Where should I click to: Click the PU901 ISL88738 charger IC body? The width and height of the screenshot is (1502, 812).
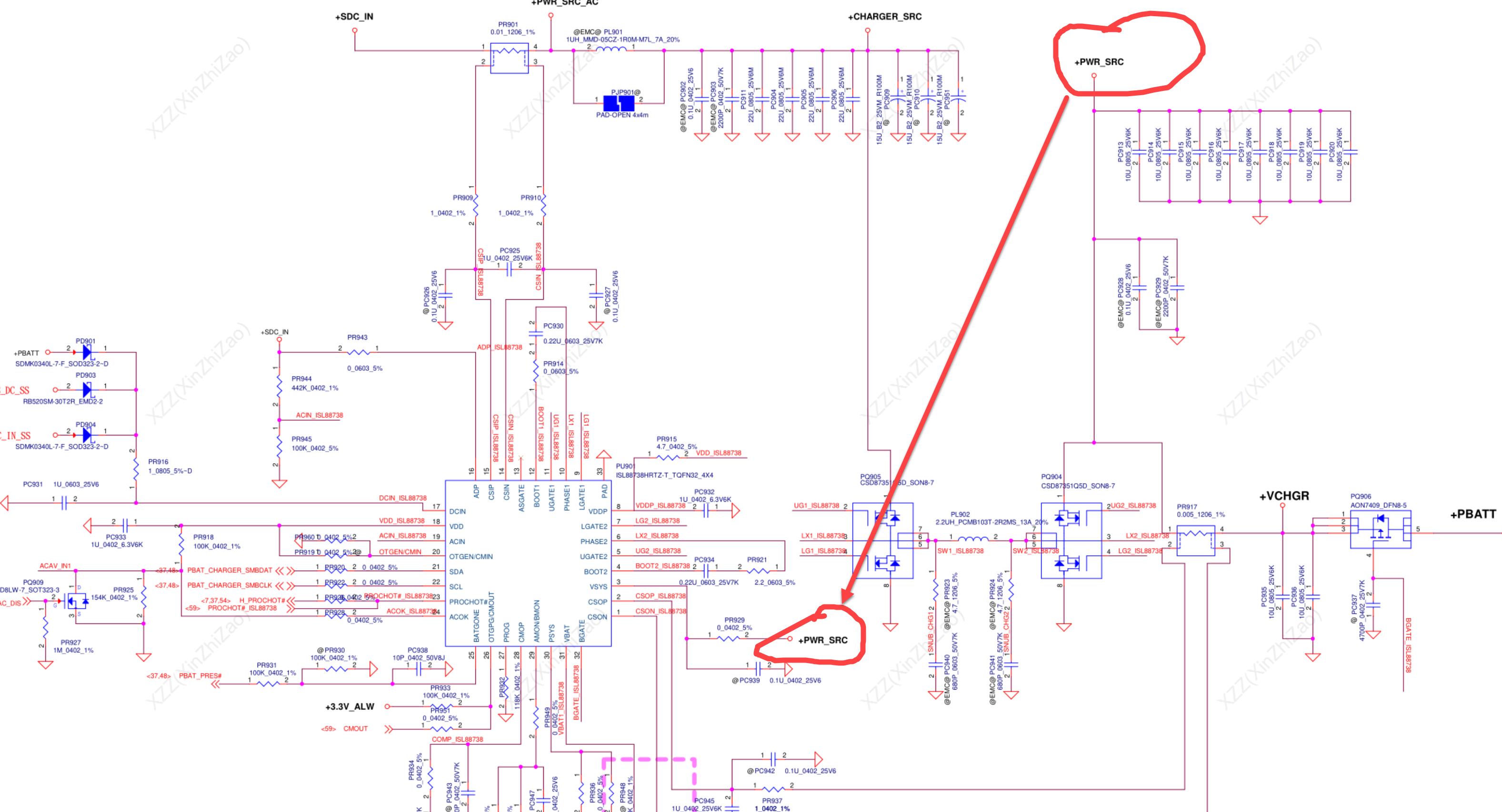coord(528,563)
